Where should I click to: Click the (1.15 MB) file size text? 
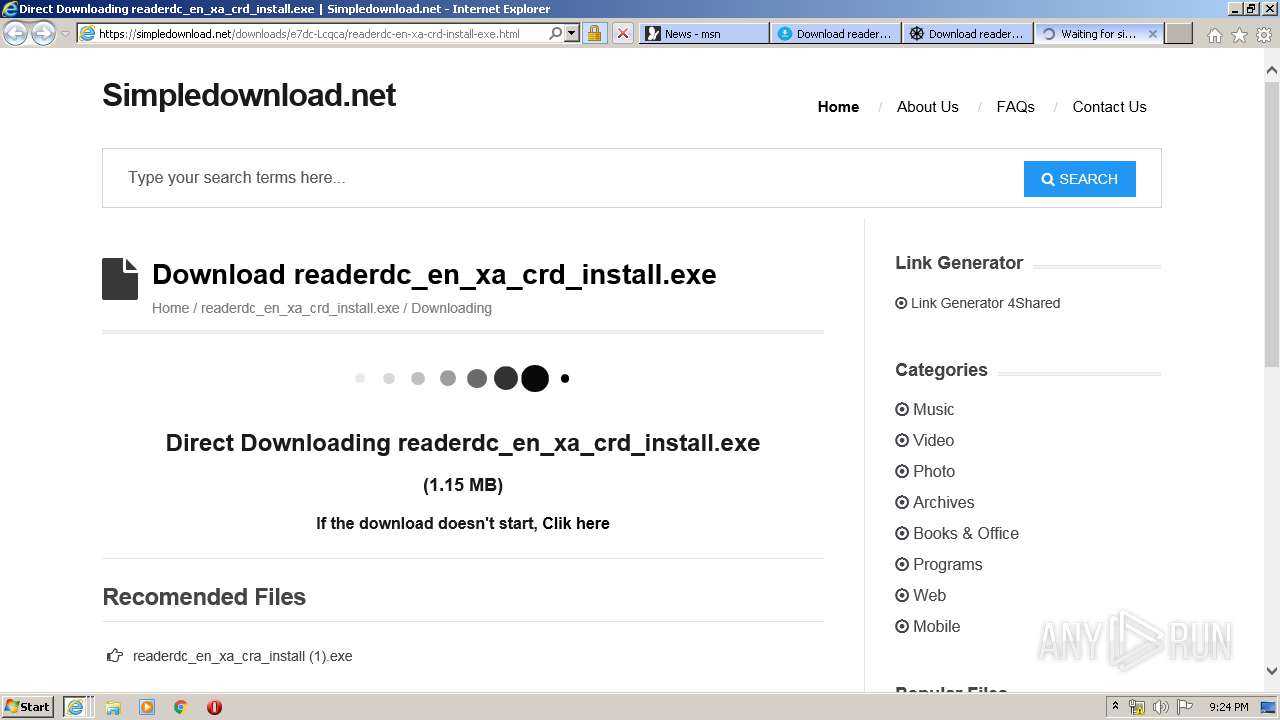pyautogui.click(x=463, y=485)
